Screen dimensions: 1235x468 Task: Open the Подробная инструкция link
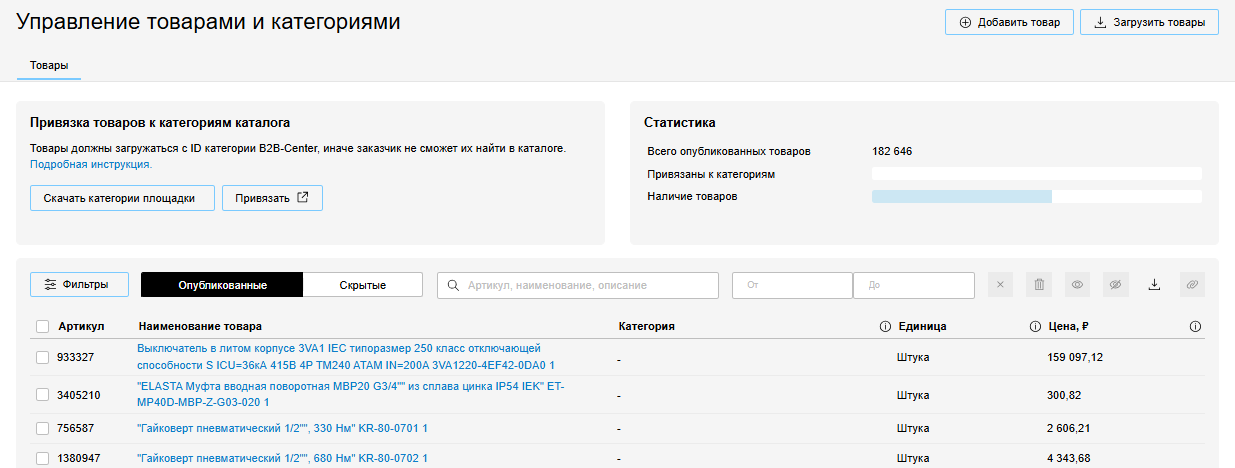coord(91,164)
